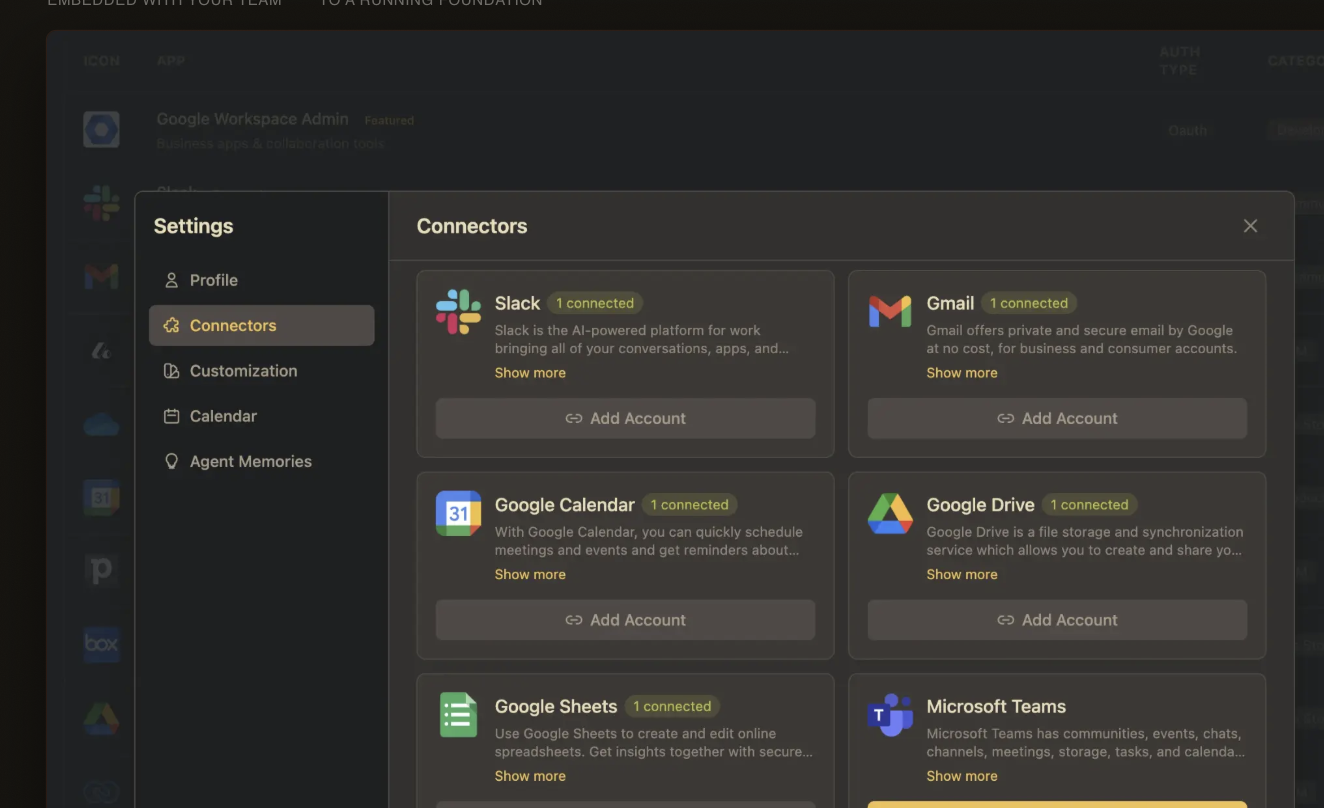The height and width of the screenshot is (808, 1324).
Task: Show more of Google Sheets description
Action: click(x=530, y=776)
